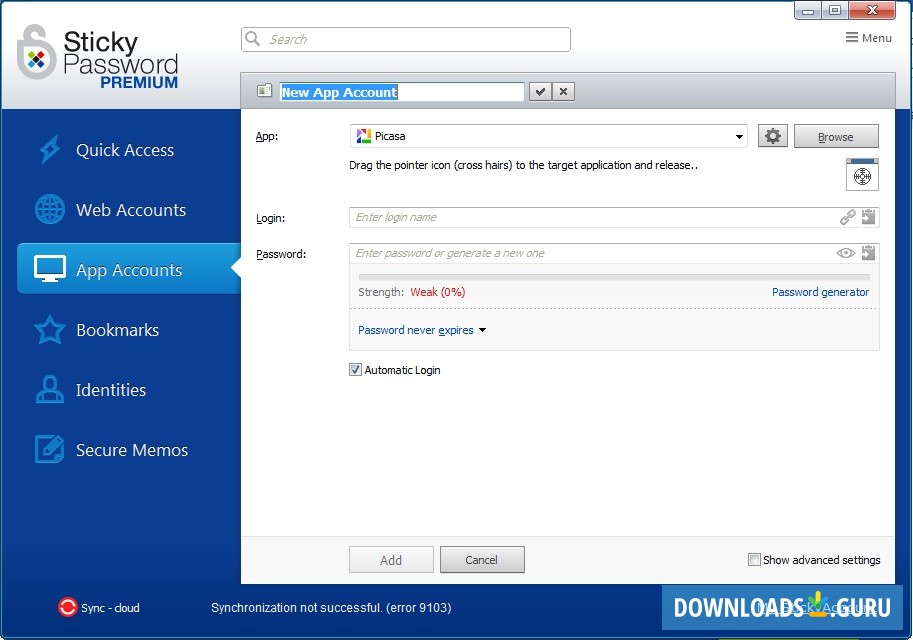Click the Browse button
Image resolution: width=913 pixels, height=640 pixels.
(x=836, y=136)
